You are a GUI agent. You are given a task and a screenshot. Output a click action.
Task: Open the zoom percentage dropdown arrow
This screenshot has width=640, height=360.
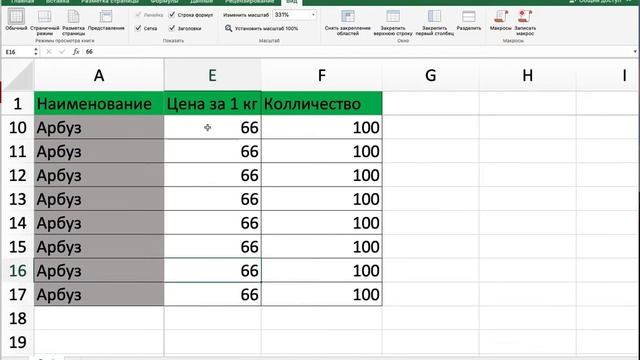pyautogui.click(x=313, y=15)
